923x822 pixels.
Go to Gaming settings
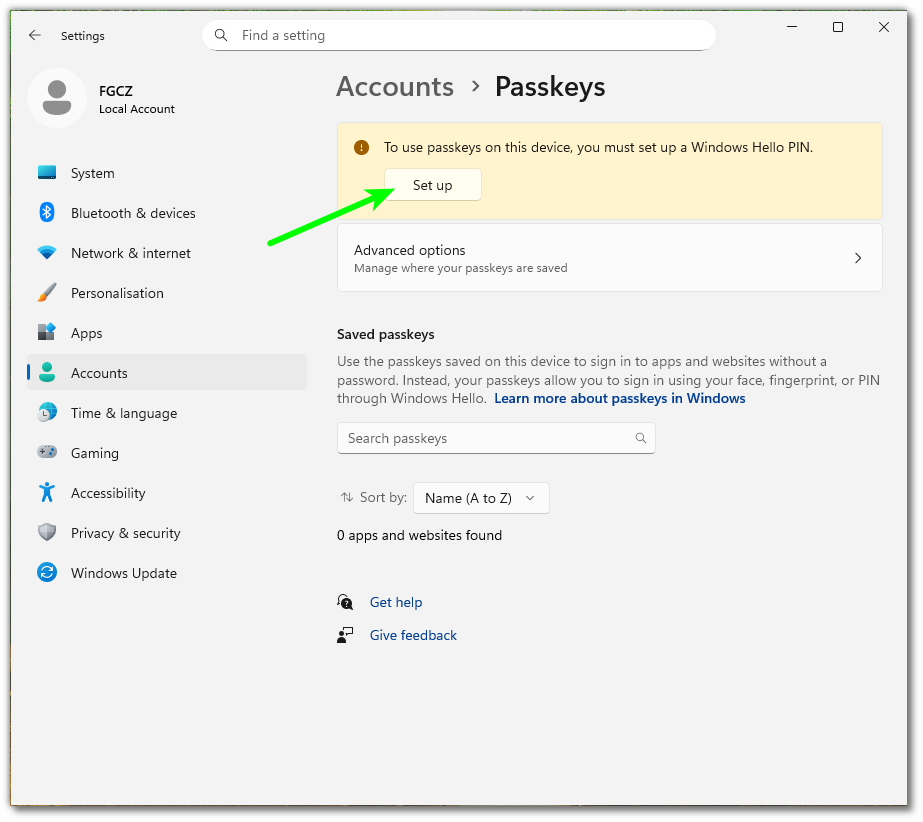point(167,453)
